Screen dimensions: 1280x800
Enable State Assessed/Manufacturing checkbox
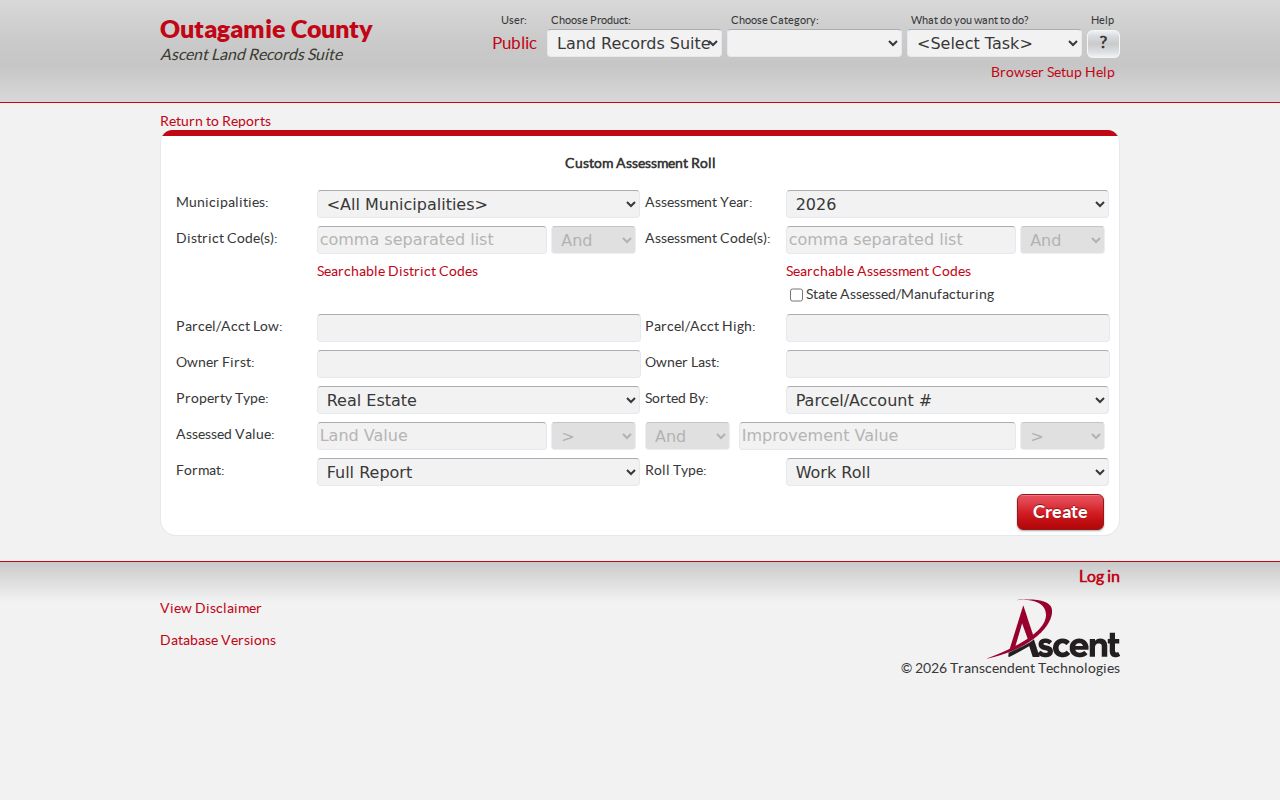pos(796,295)
